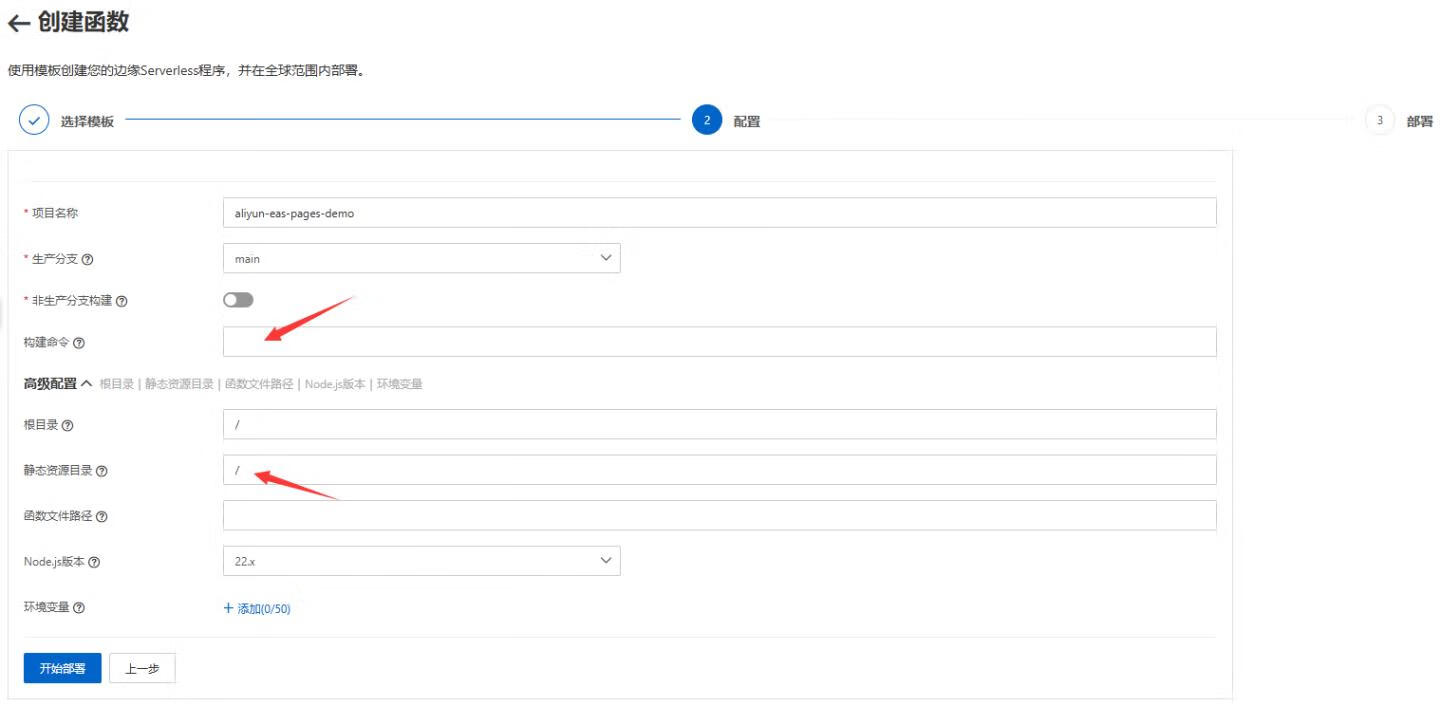
Task: Click help icon beside 静态资源目录
Action: pyautogui.click(x=101, y=471)
